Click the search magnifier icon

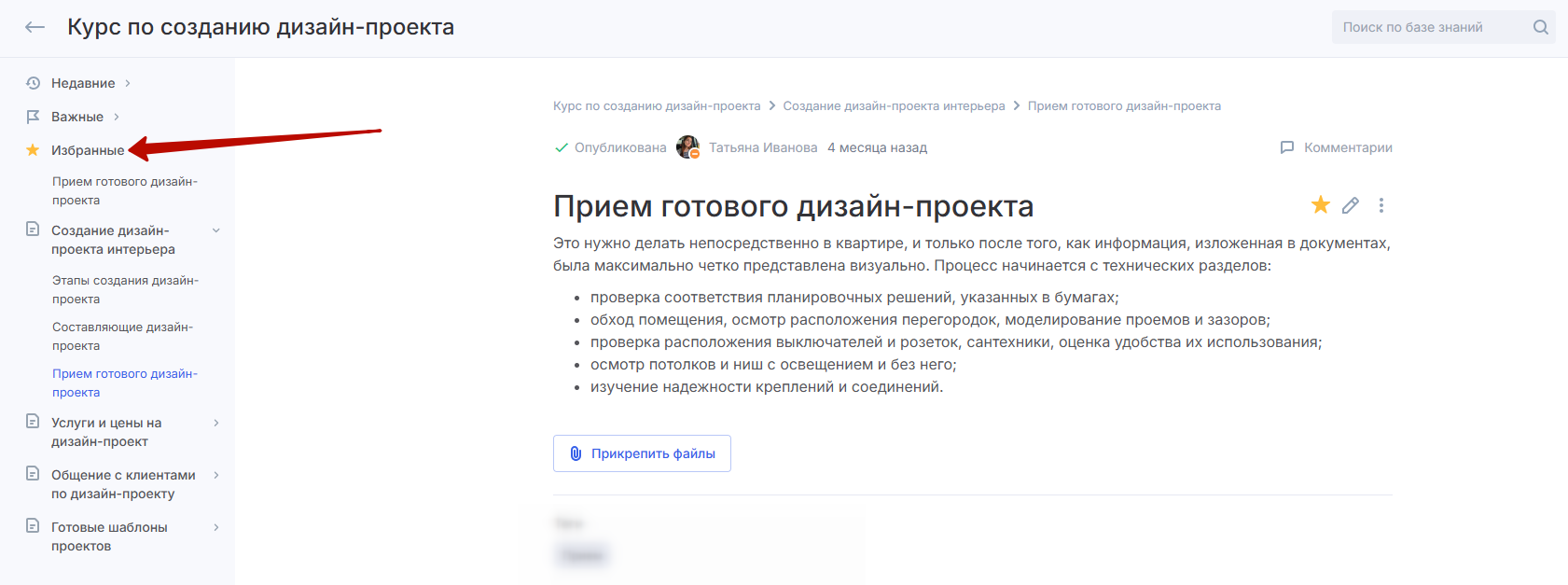click(x=1540, y=27)
